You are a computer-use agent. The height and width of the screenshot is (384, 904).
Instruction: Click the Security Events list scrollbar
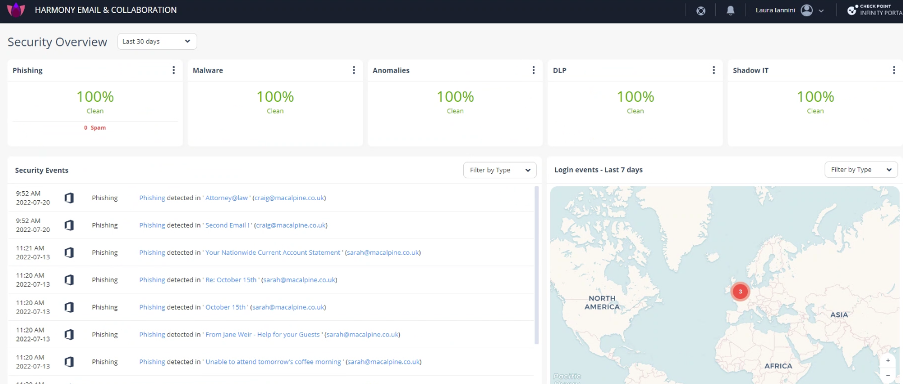point(537,265)
